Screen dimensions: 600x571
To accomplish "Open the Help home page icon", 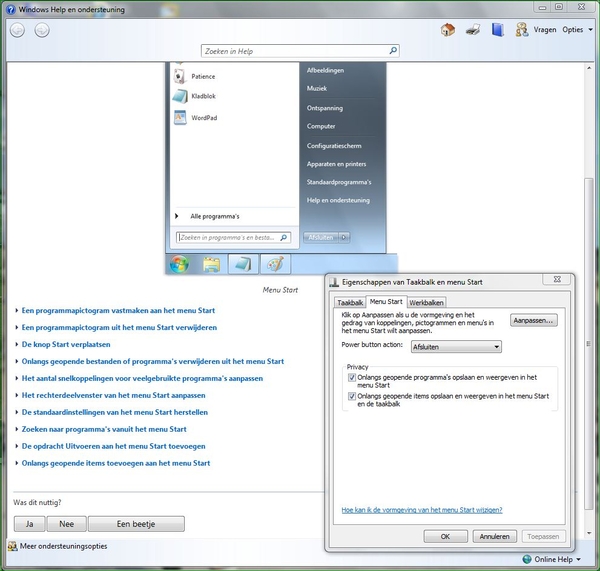I will click(448, 29).
